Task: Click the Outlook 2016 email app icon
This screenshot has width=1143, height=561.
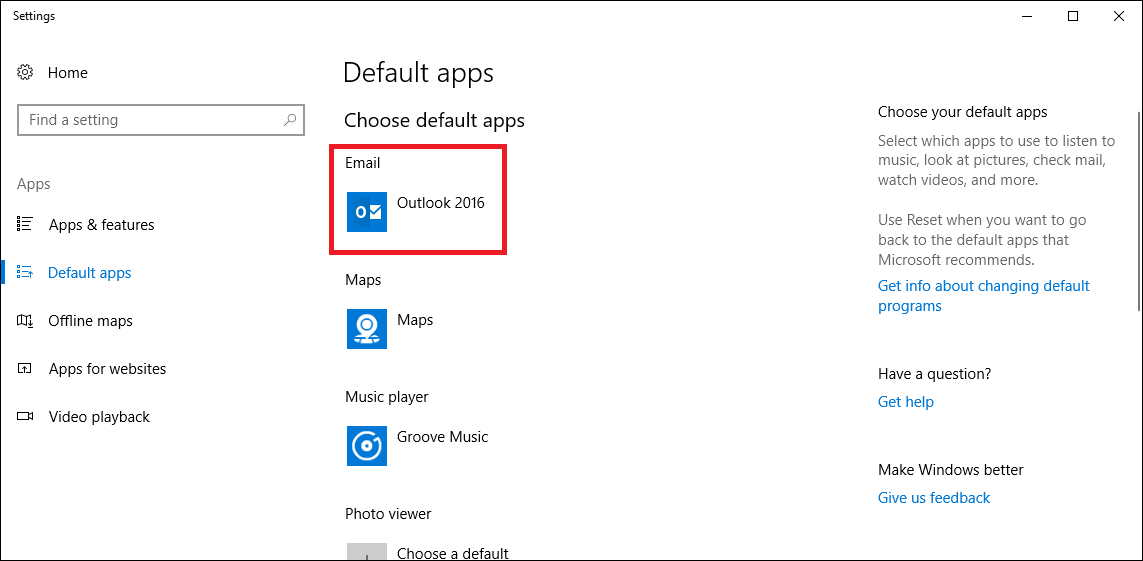Action: point(367,212)
